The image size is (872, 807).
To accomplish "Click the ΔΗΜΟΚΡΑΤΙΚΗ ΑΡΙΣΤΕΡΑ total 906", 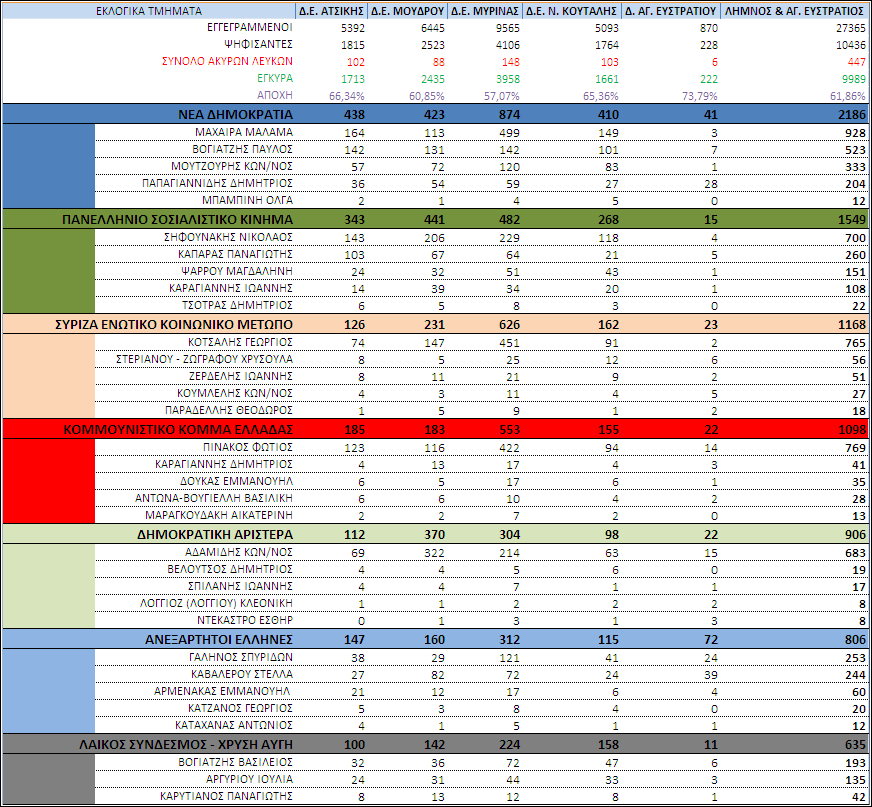I will pyautogui.click(x=856, y=534).
